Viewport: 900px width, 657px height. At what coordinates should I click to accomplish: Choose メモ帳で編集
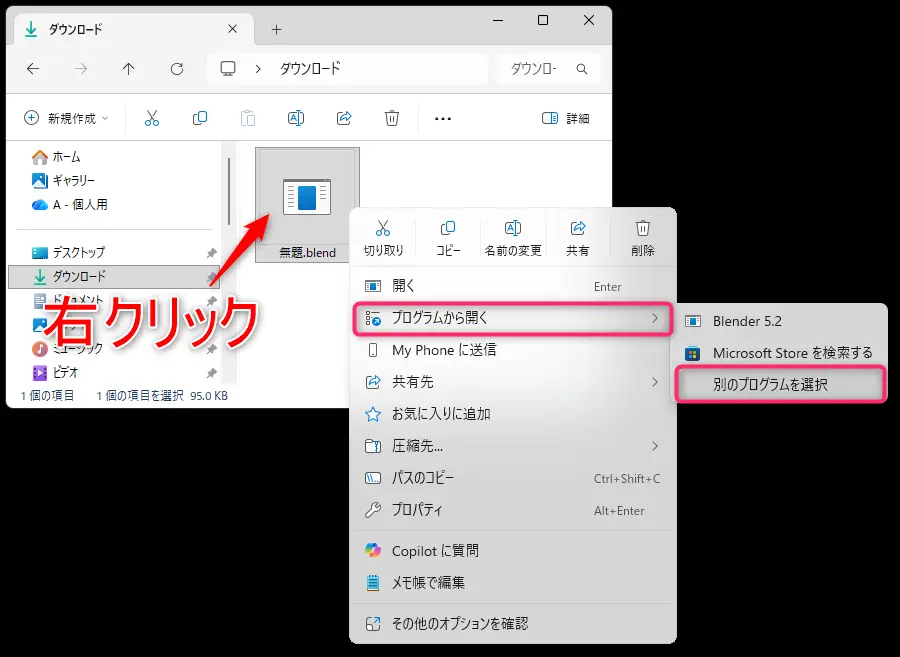tap(513, 583)
